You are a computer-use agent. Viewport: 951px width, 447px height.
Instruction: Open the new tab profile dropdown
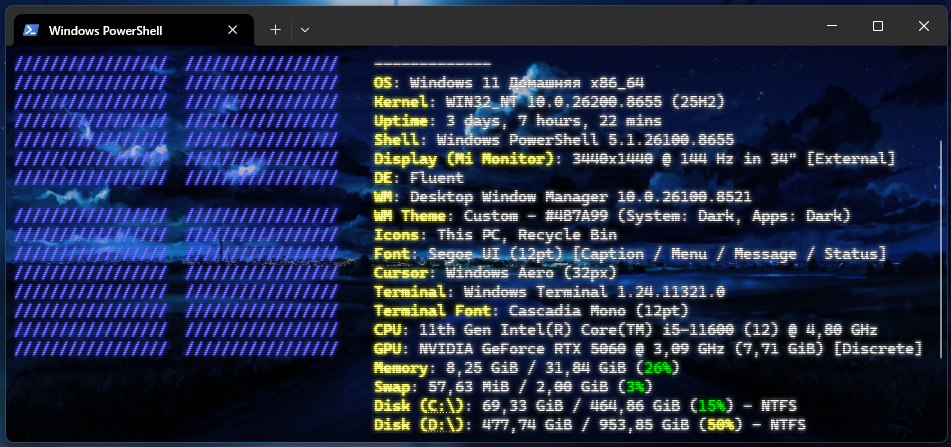click(x=305, y=30)
